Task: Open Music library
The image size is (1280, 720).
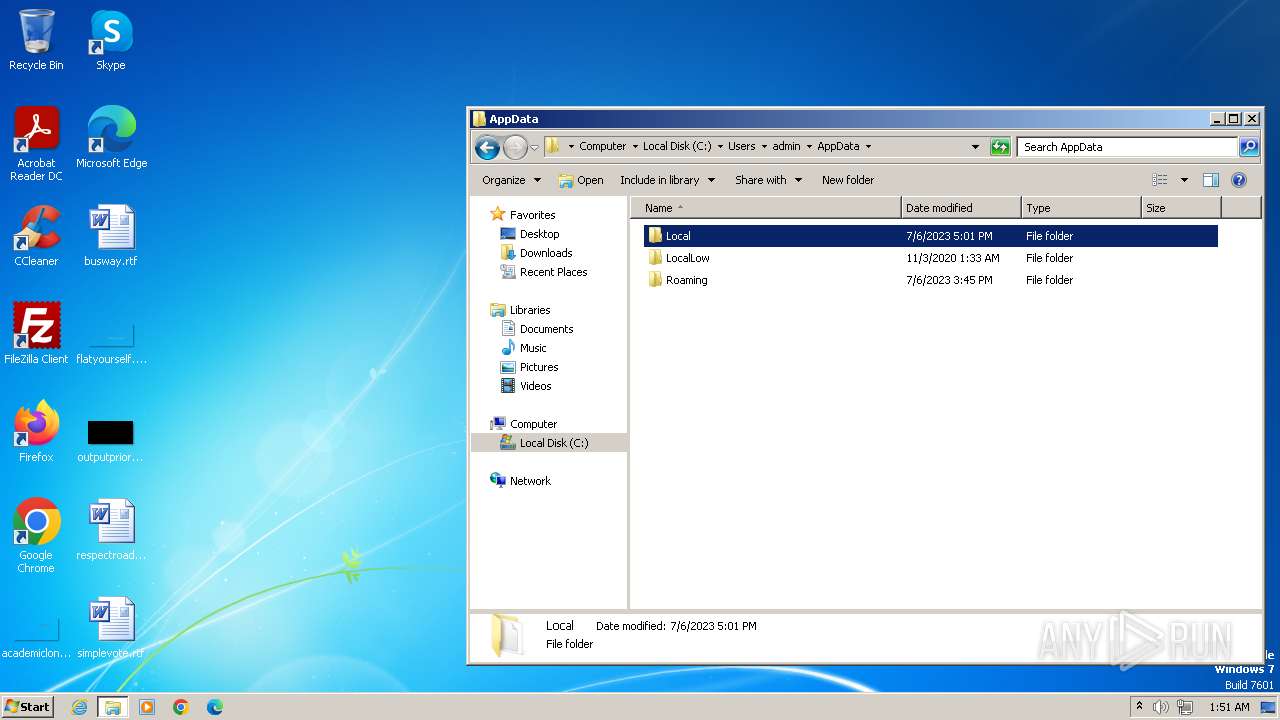Action: click(x=533, y=348)
